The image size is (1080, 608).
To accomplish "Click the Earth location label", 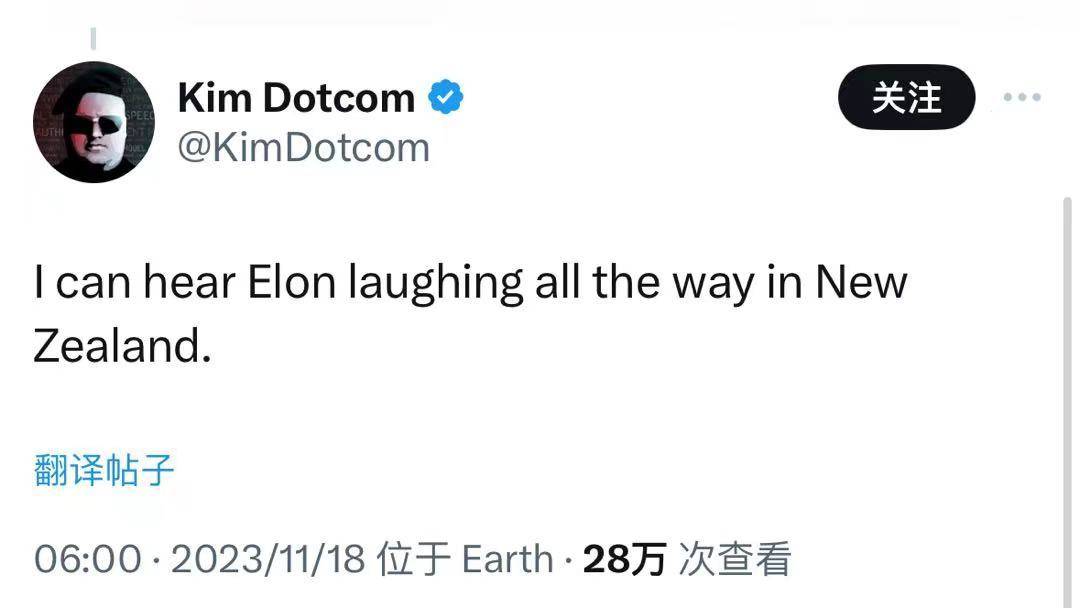I will (x=508, y=558).
